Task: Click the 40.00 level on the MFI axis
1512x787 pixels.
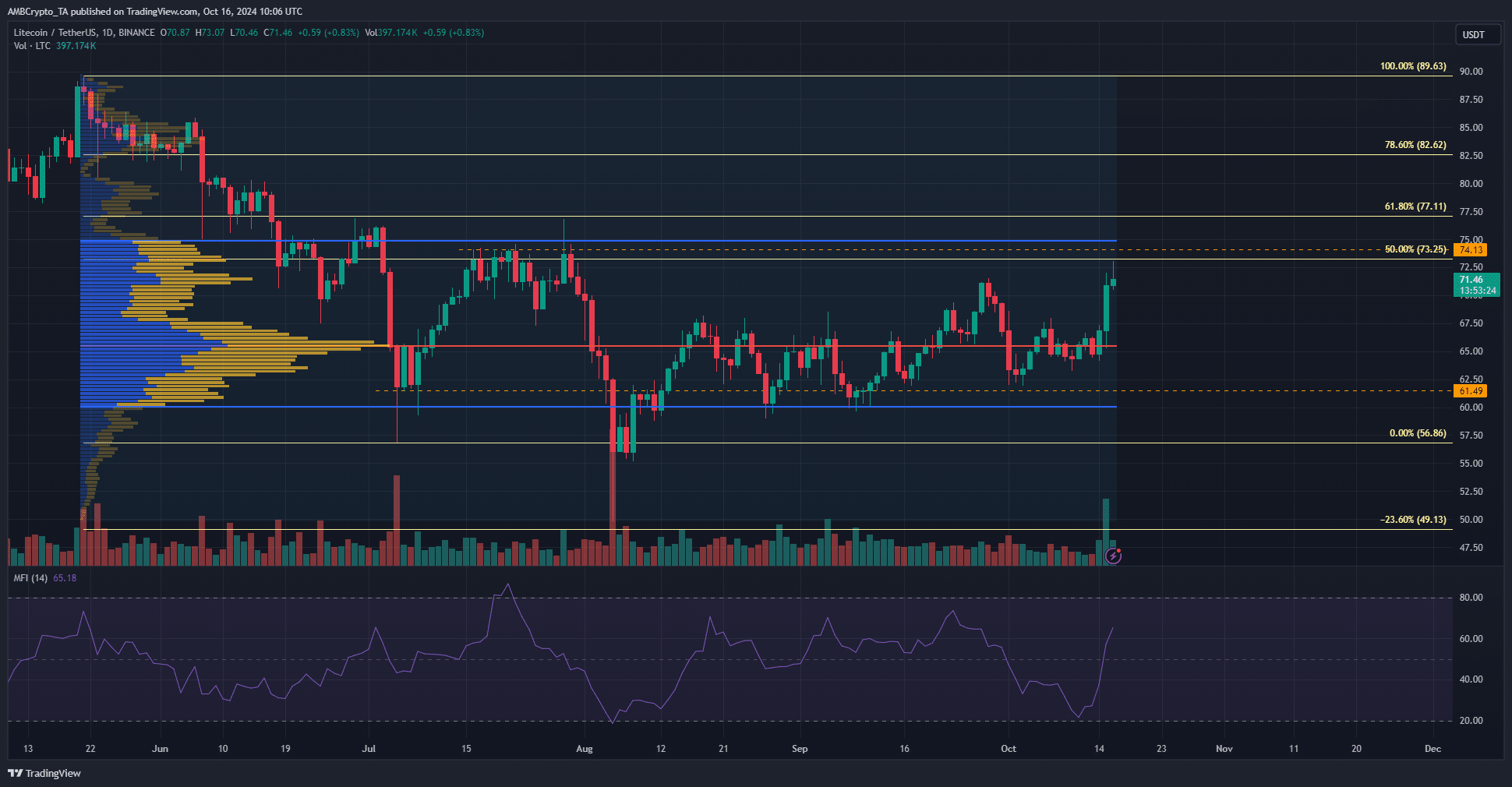Action: click(x=1471, y=679)
